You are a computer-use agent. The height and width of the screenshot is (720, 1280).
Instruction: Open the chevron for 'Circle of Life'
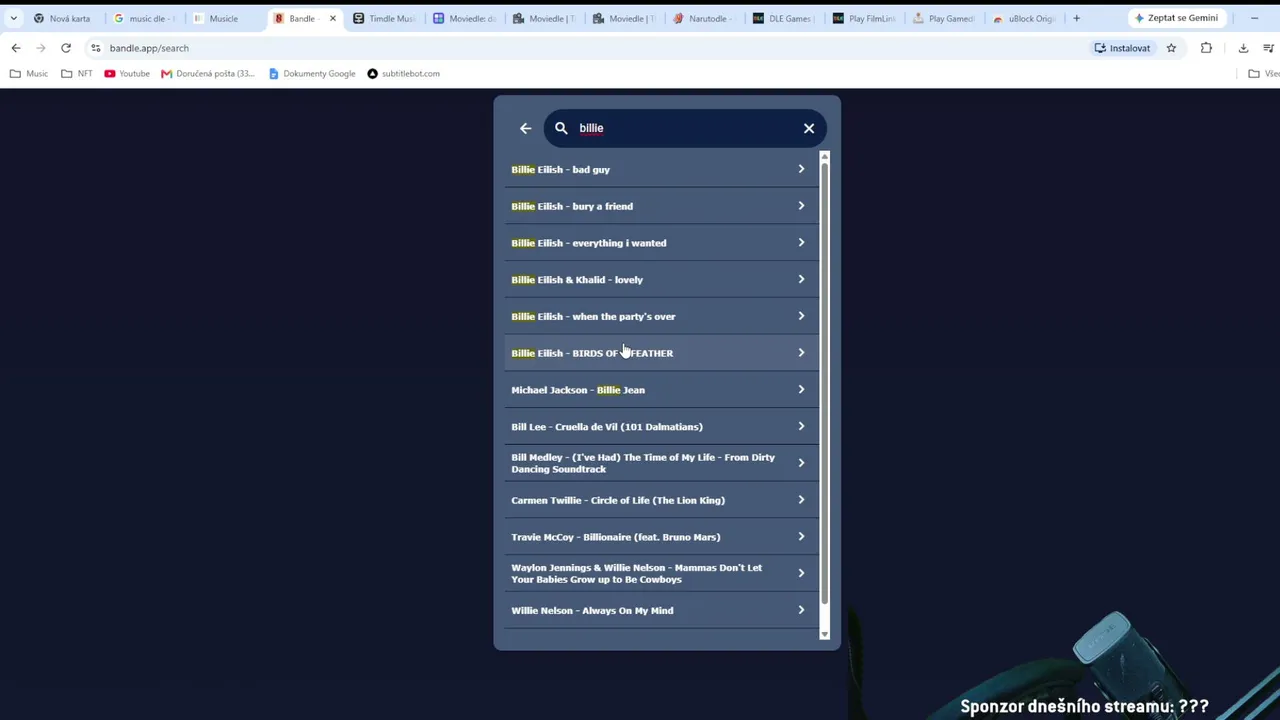pyautogui.click(x=801, y=500)
